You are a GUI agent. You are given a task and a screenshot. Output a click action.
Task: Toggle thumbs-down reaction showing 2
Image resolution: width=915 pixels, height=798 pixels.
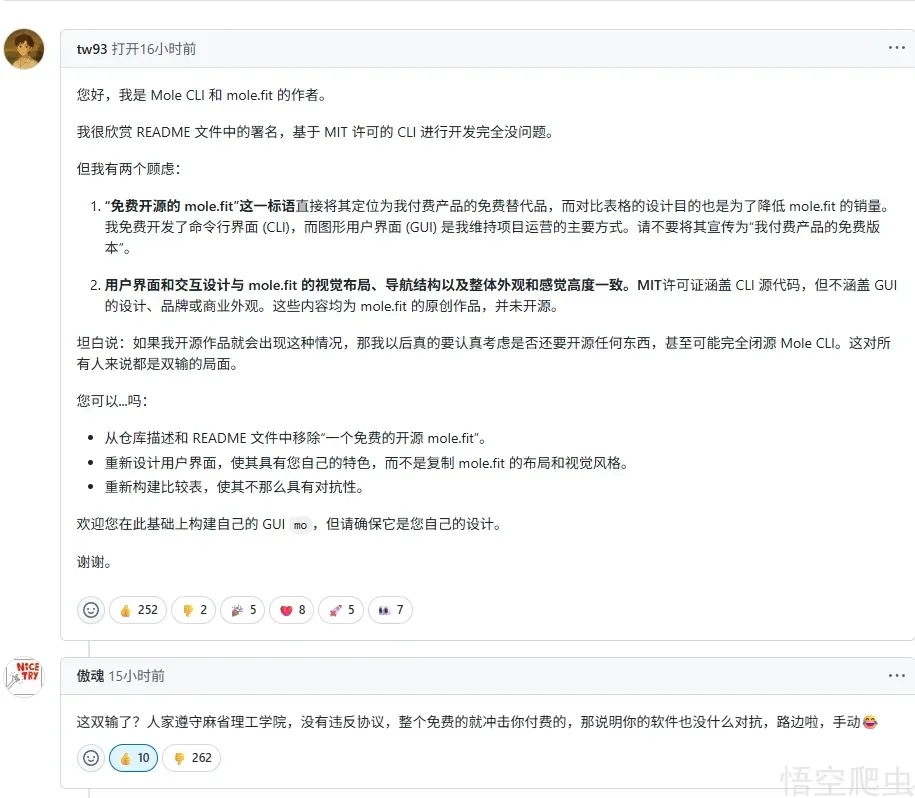[194, 610]
